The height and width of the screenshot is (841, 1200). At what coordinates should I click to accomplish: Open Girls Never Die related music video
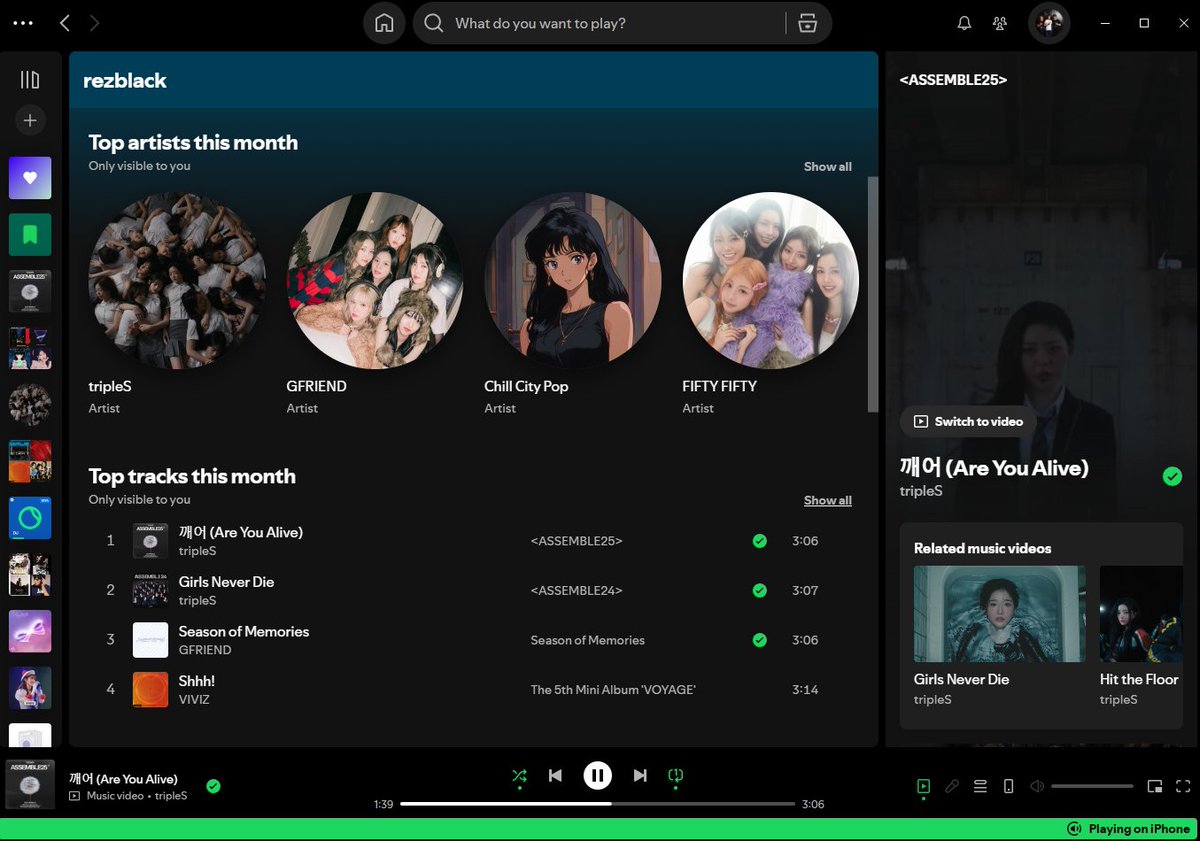[1000, 614]
